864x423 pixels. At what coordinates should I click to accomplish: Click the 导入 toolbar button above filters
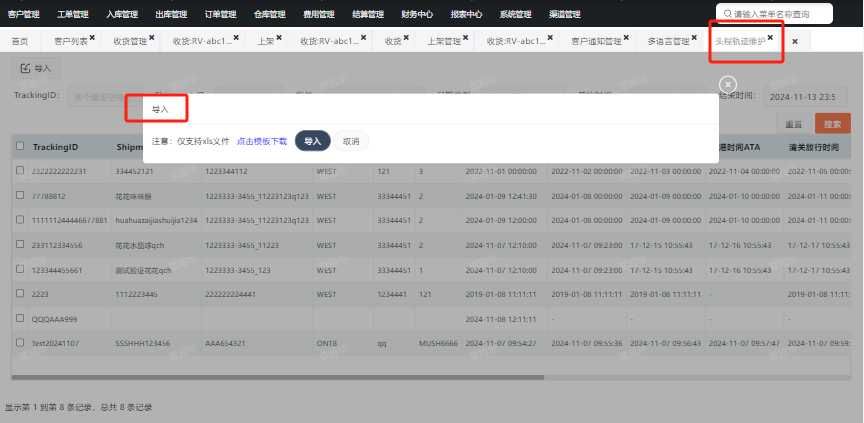[x=36, y=68]
